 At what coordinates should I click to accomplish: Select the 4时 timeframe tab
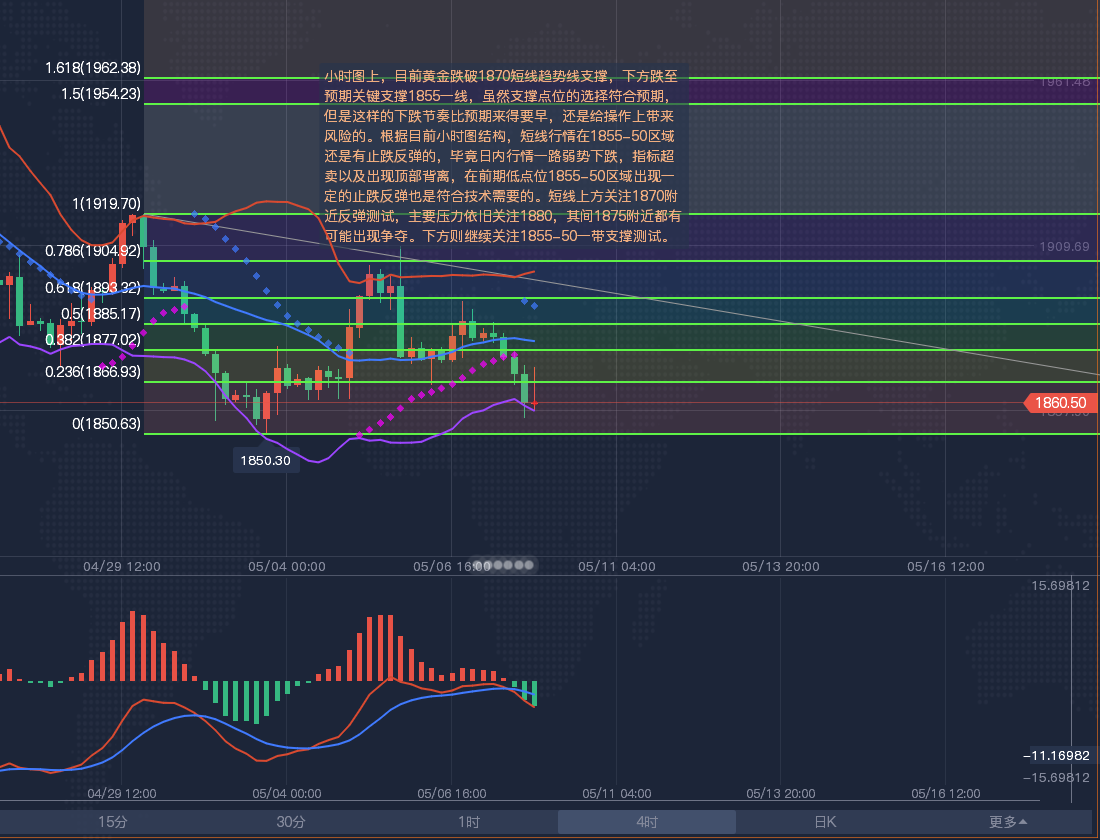(646, 822)
